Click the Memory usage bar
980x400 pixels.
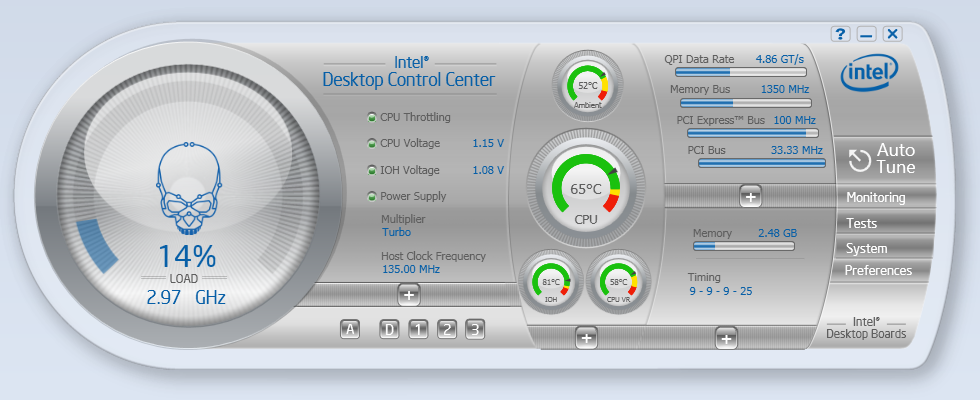[x=744, y=246]
